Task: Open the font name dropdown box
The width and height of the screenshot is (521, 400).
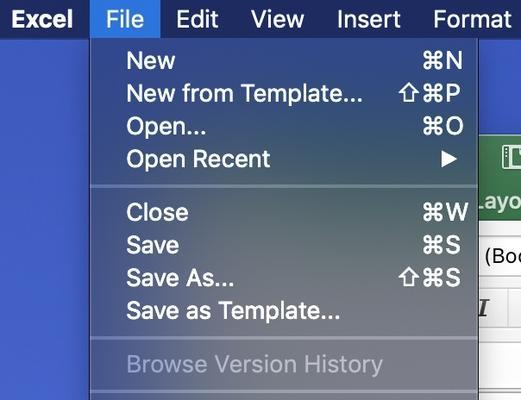Action: 502,256
